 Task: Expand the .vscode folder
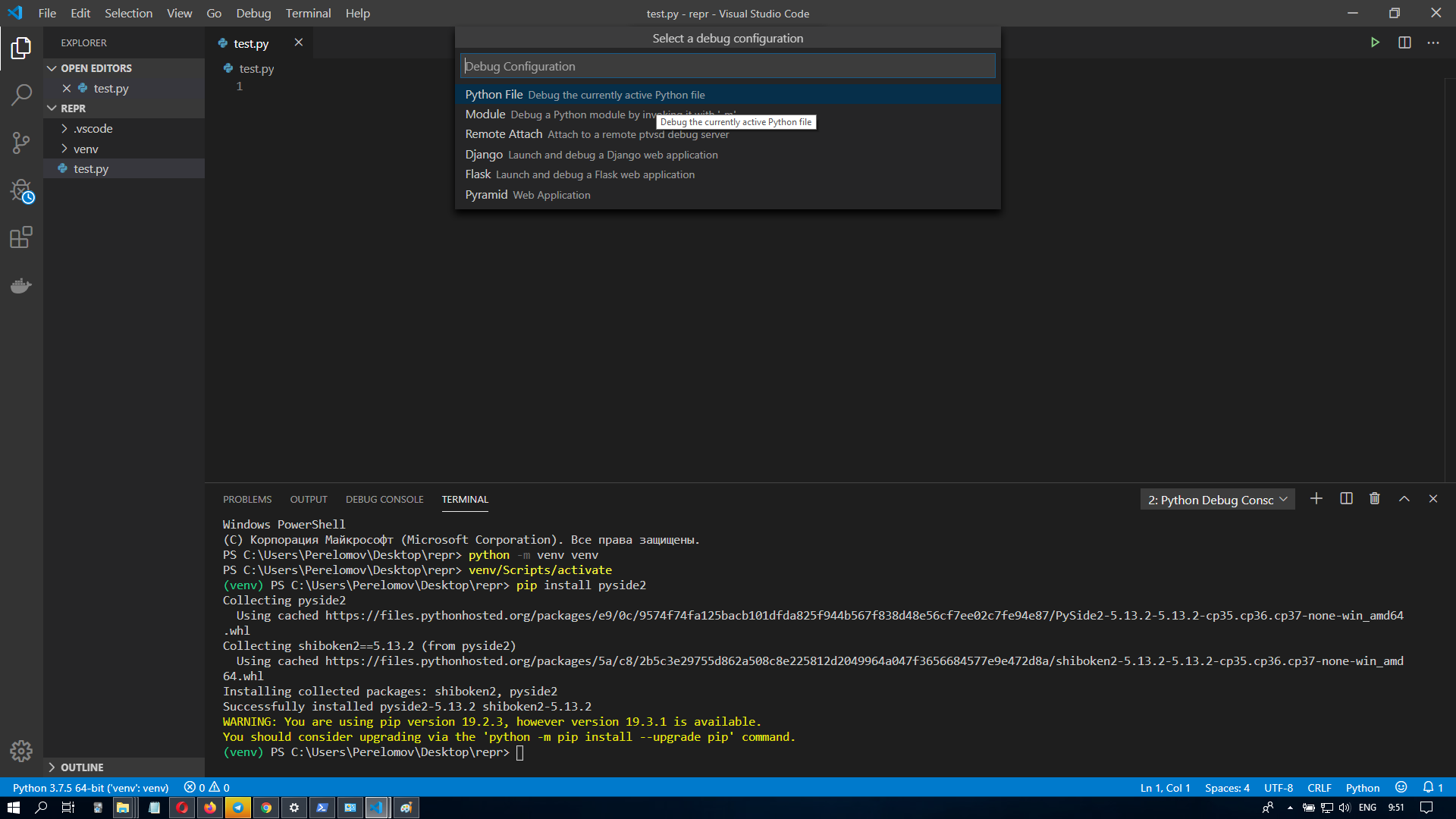click(x=93, y=129)
